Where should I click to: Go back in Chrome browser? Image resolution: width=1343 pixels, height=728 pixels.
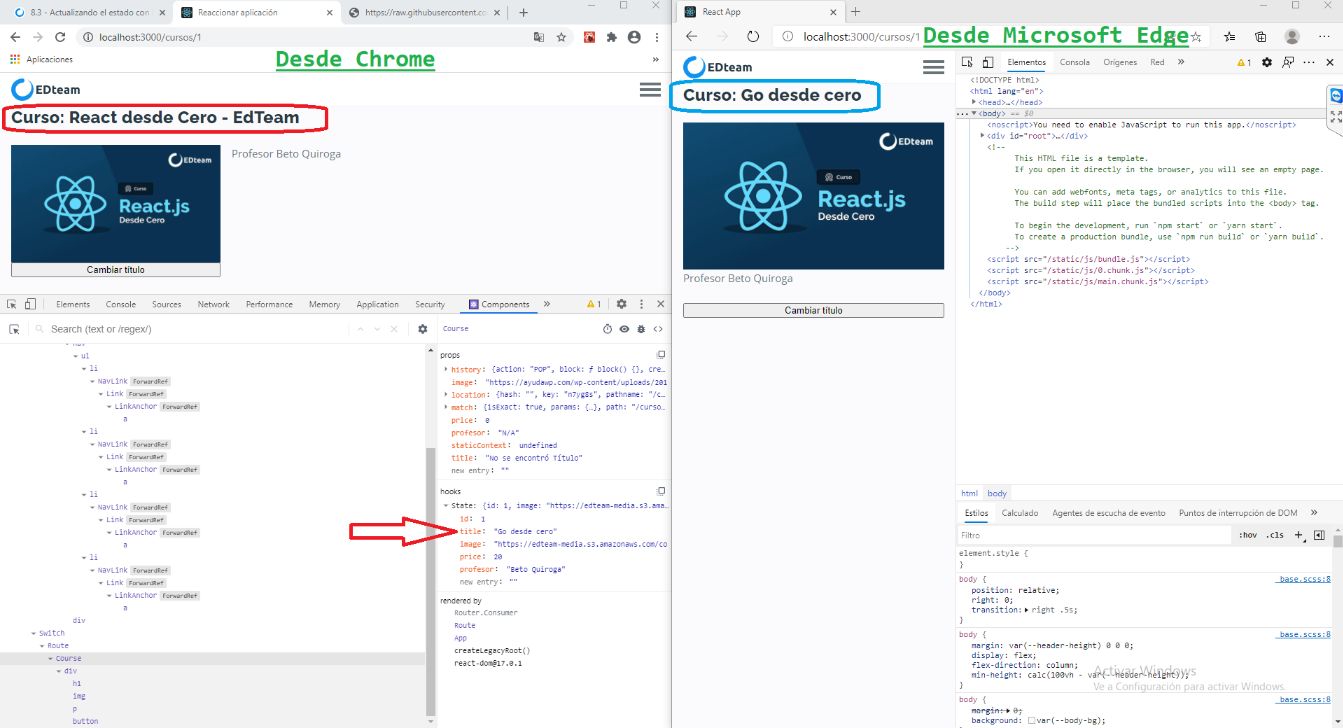pos(14,37)
